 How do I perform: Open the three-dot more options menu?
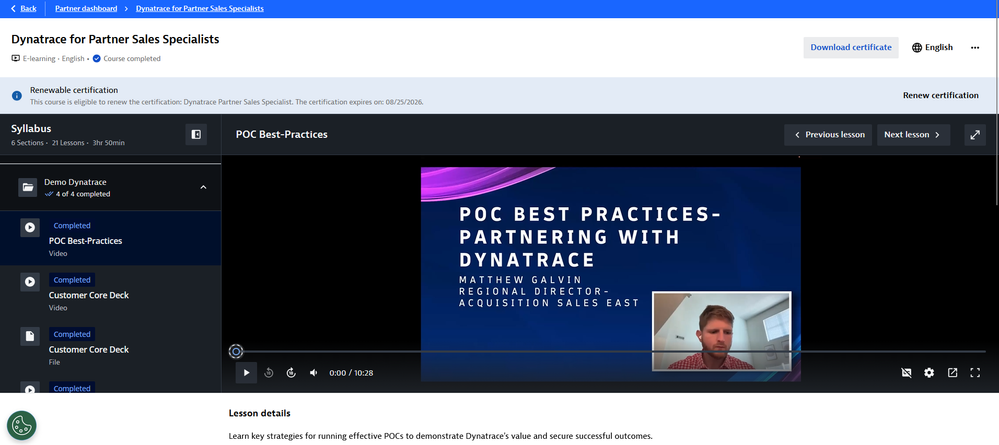[x=975, y=47]
